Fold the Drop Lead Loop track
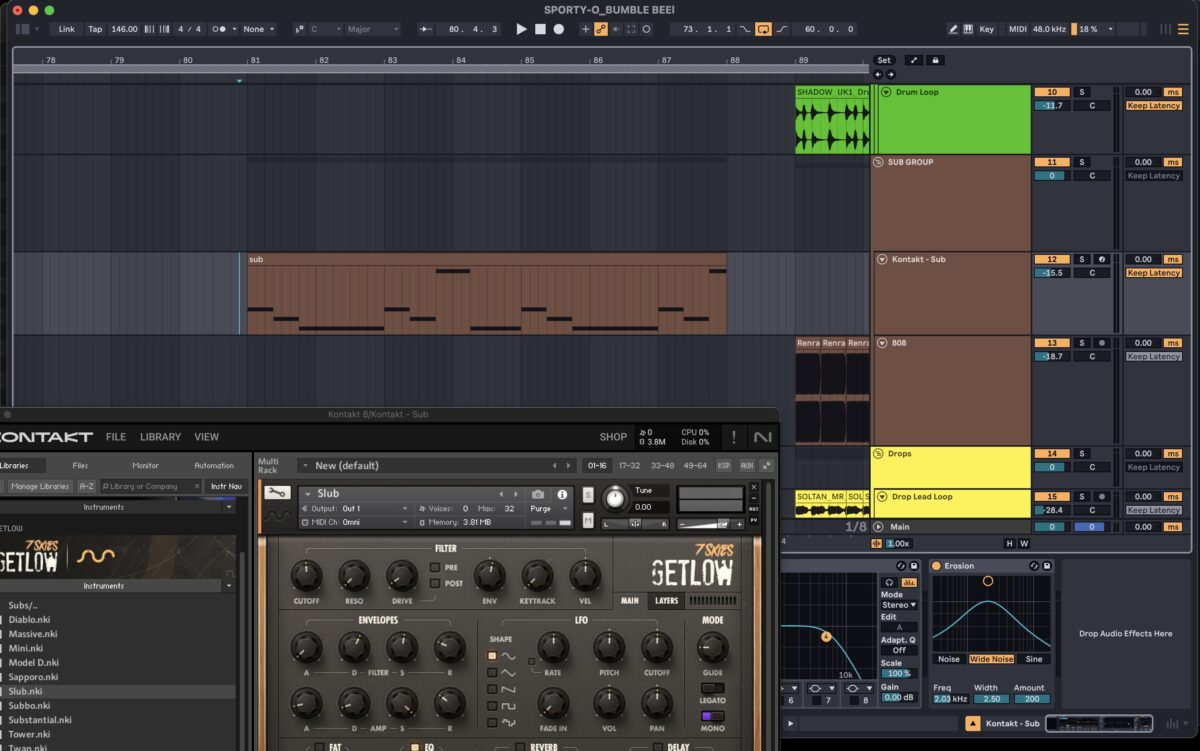 (x=883, y=497)
